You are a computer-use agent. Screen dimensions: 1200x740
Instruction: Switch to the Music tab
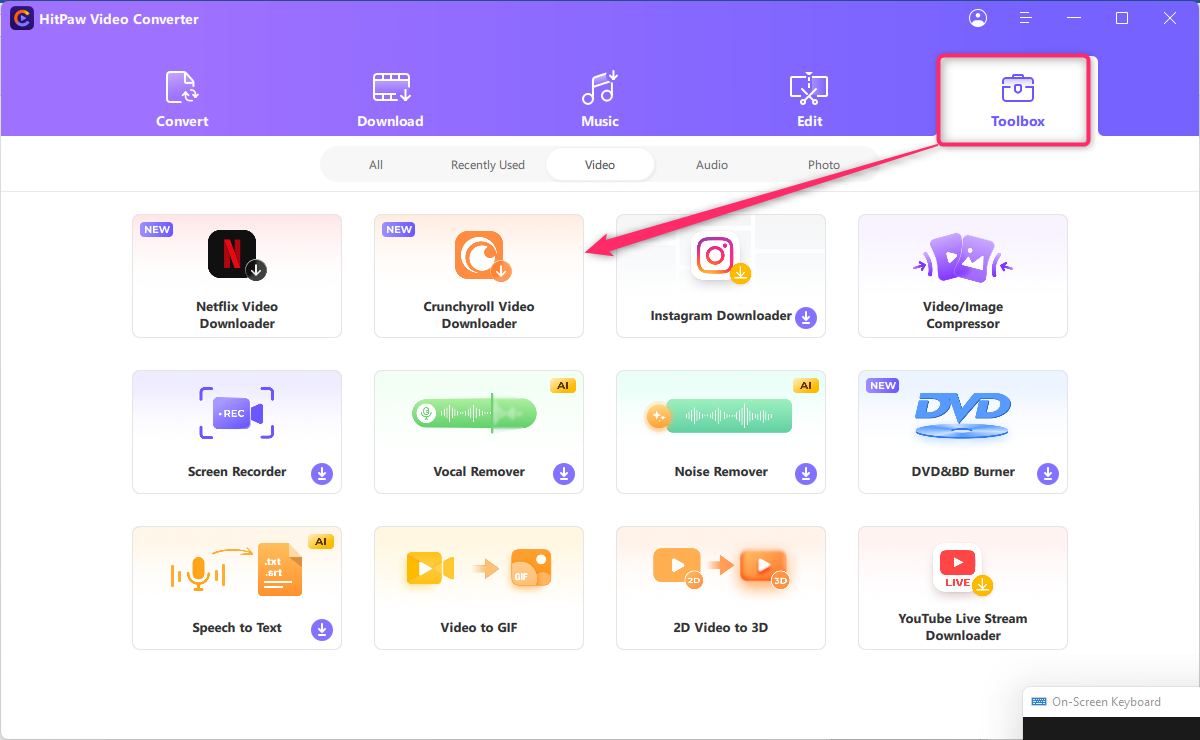[600, 100]
